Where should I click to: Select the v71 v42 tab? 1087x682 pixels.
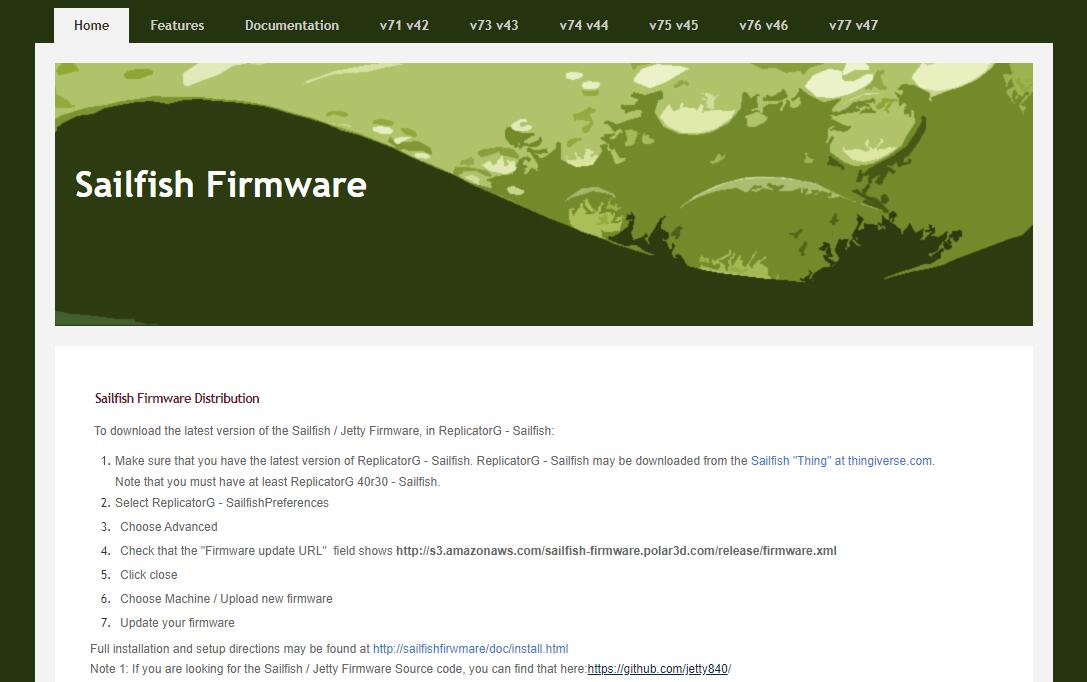tap(404, 26)
